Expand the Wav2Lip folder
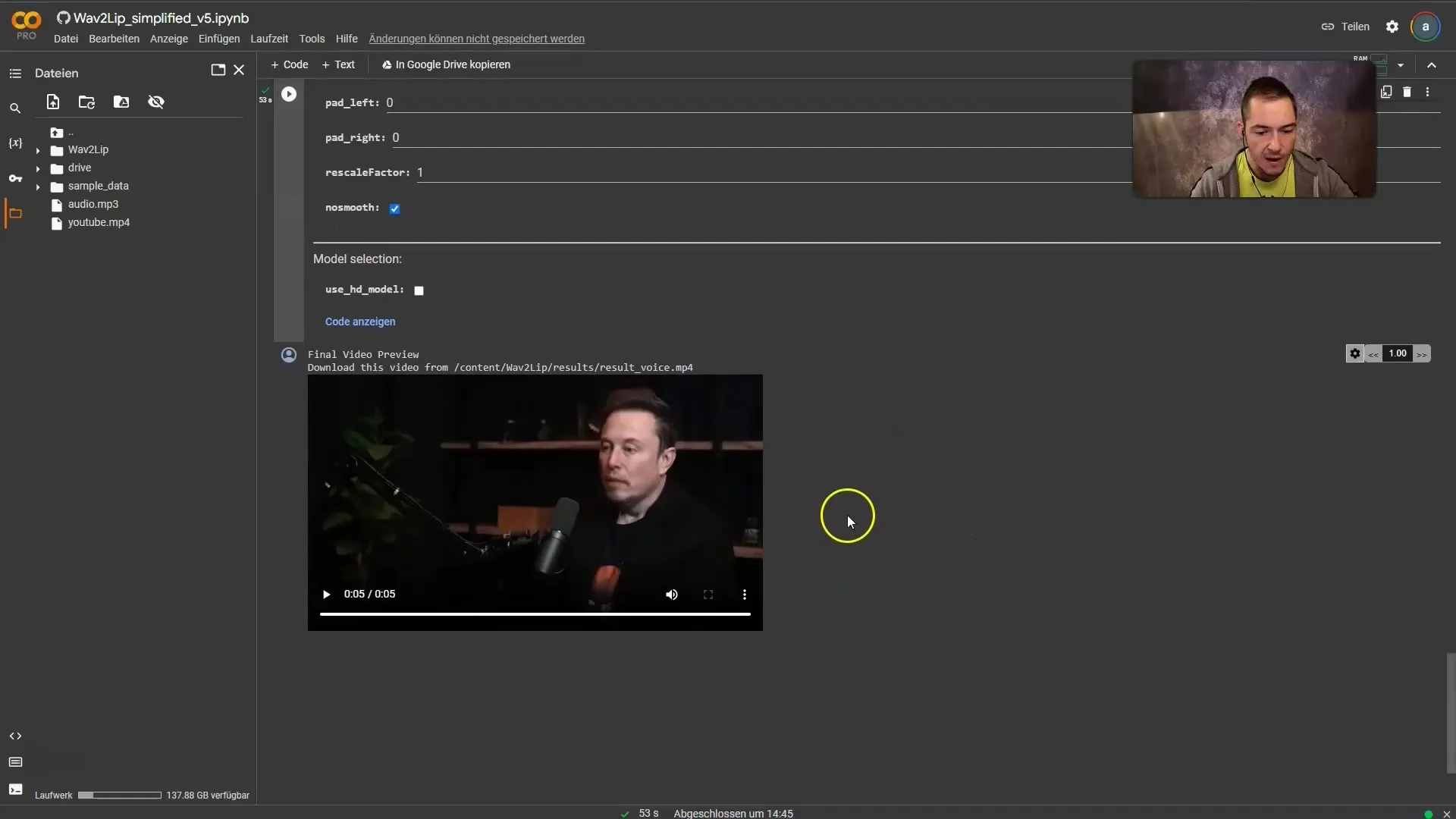 tap(38, 150)
